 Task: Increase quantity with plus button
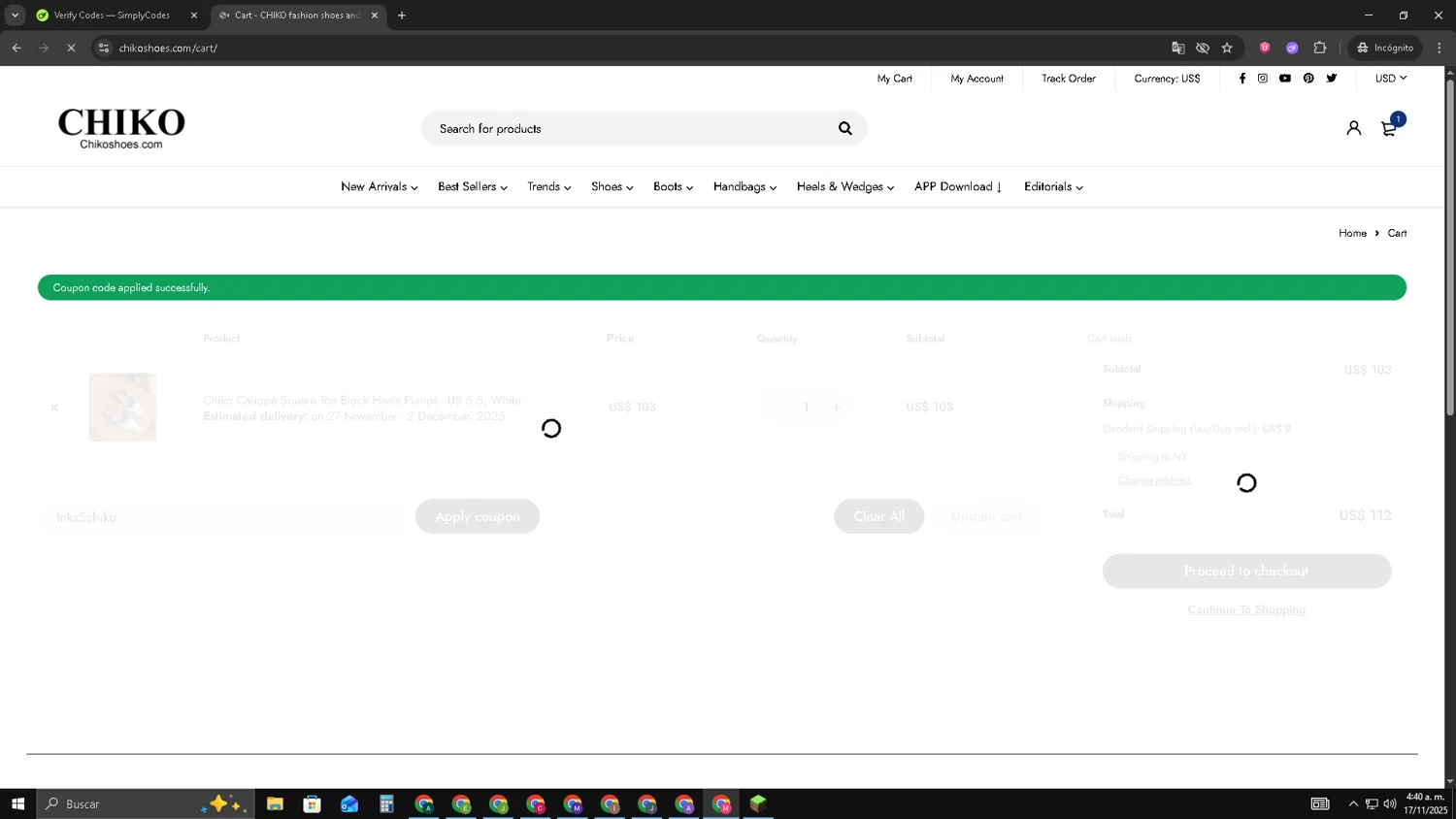pos(836,408)
